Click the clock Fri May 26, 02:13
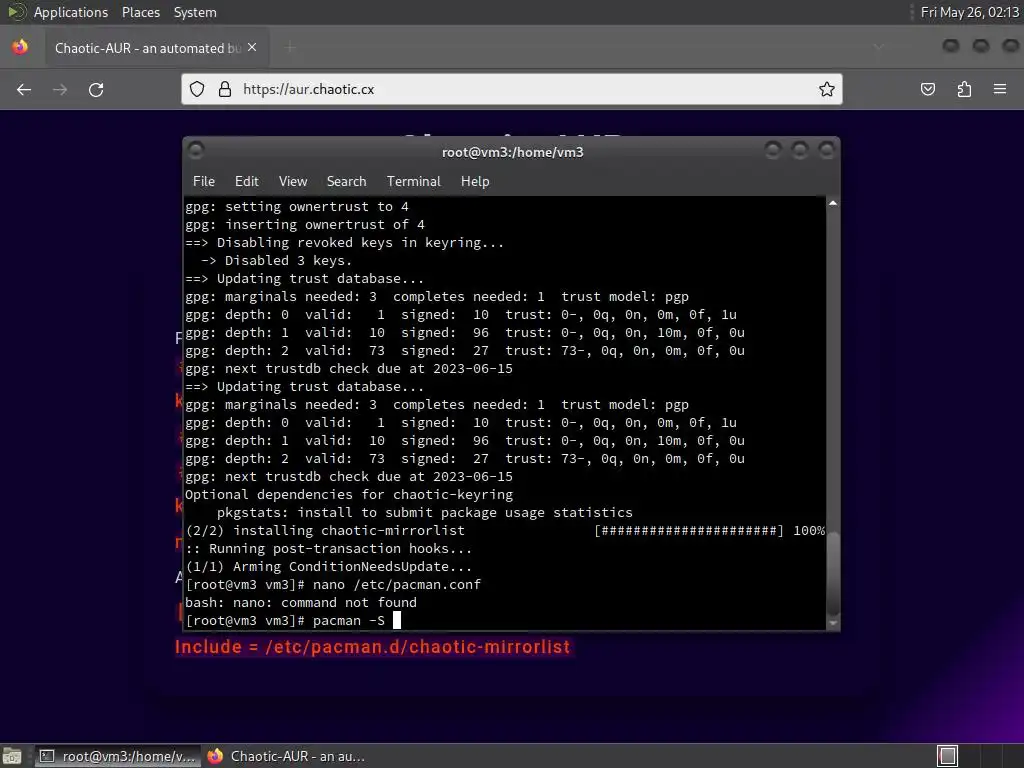The width and height of the screenshot is (1024, 768). pos(970,12)
